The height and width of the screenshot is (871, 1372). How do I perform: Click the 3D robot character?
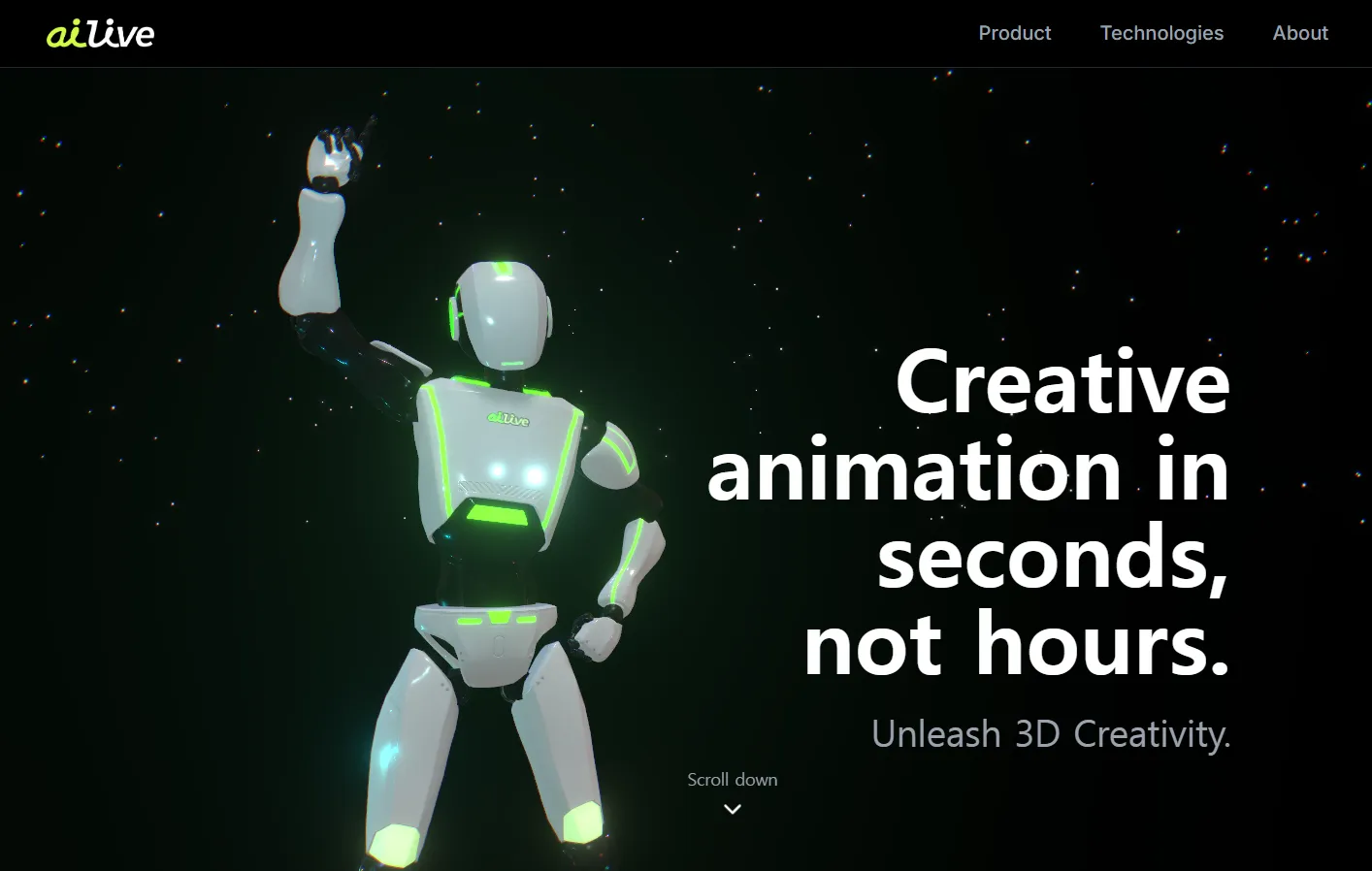click(473, 495)
